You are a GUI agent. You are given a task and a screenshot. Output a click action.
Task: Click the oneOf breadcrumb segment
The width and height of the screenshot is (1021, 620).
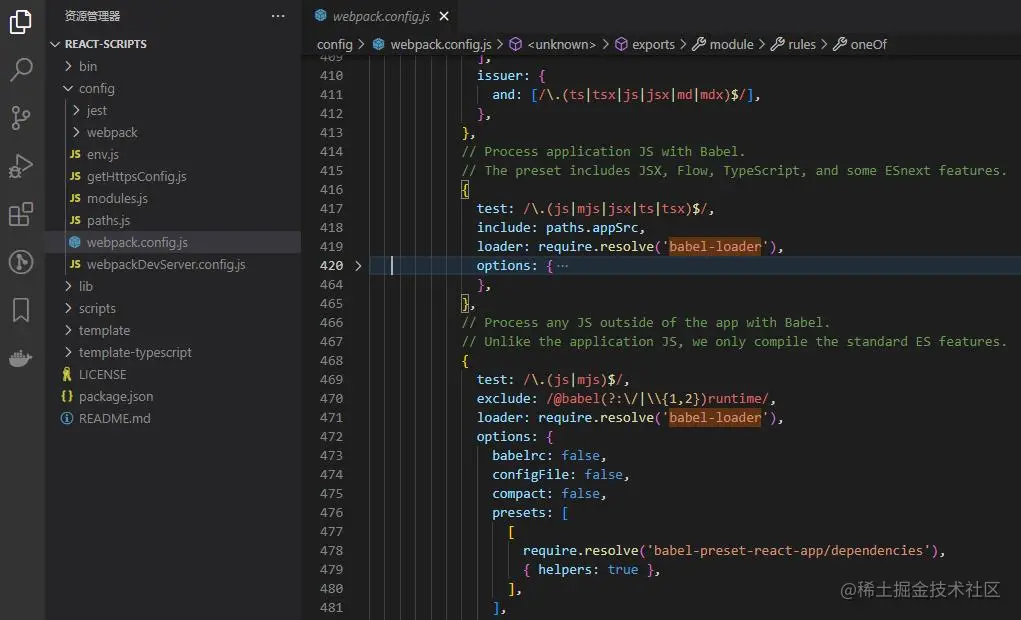[x=869, y=44]
